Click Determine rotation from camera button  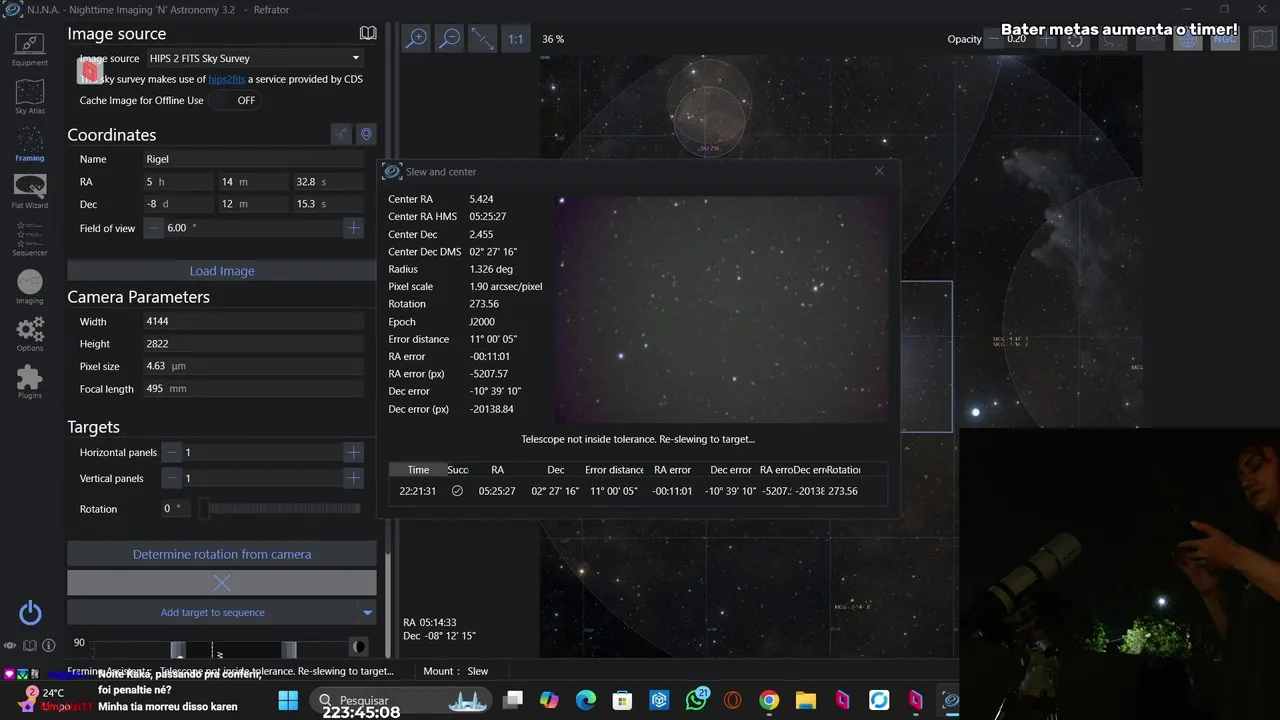[x=222, y=554]
